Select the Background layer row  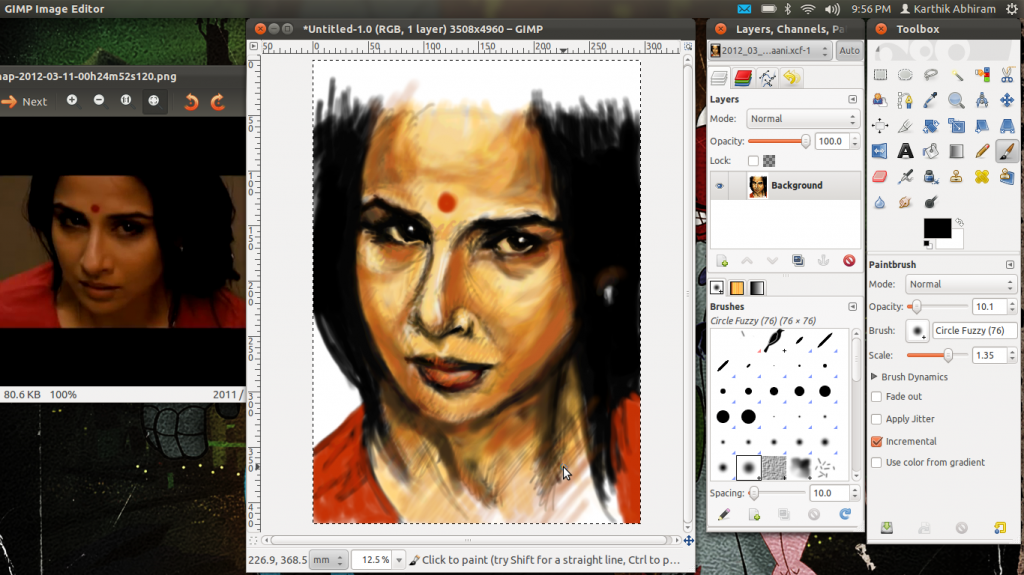point(785,186)
